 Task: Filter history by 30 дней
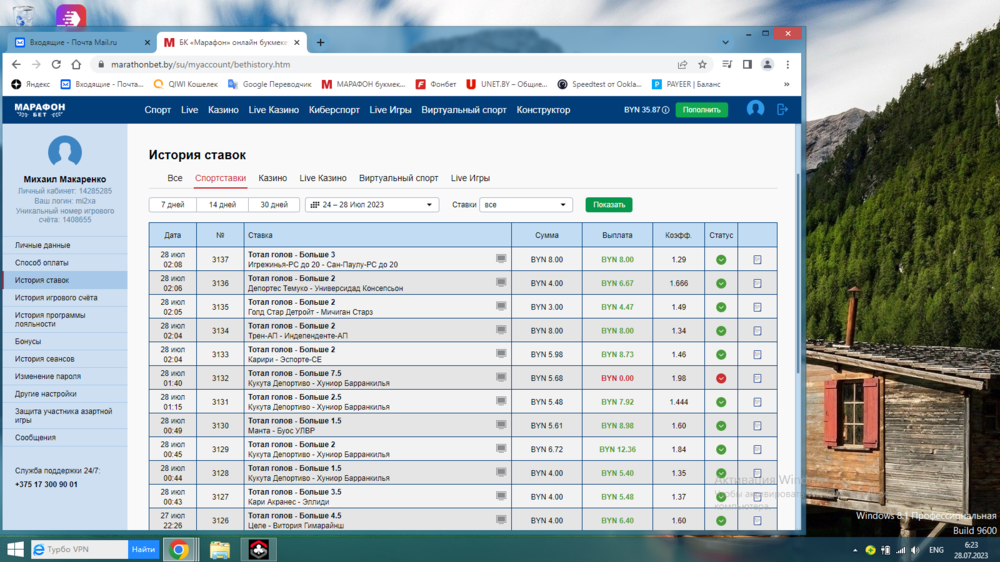click(274, 205)
